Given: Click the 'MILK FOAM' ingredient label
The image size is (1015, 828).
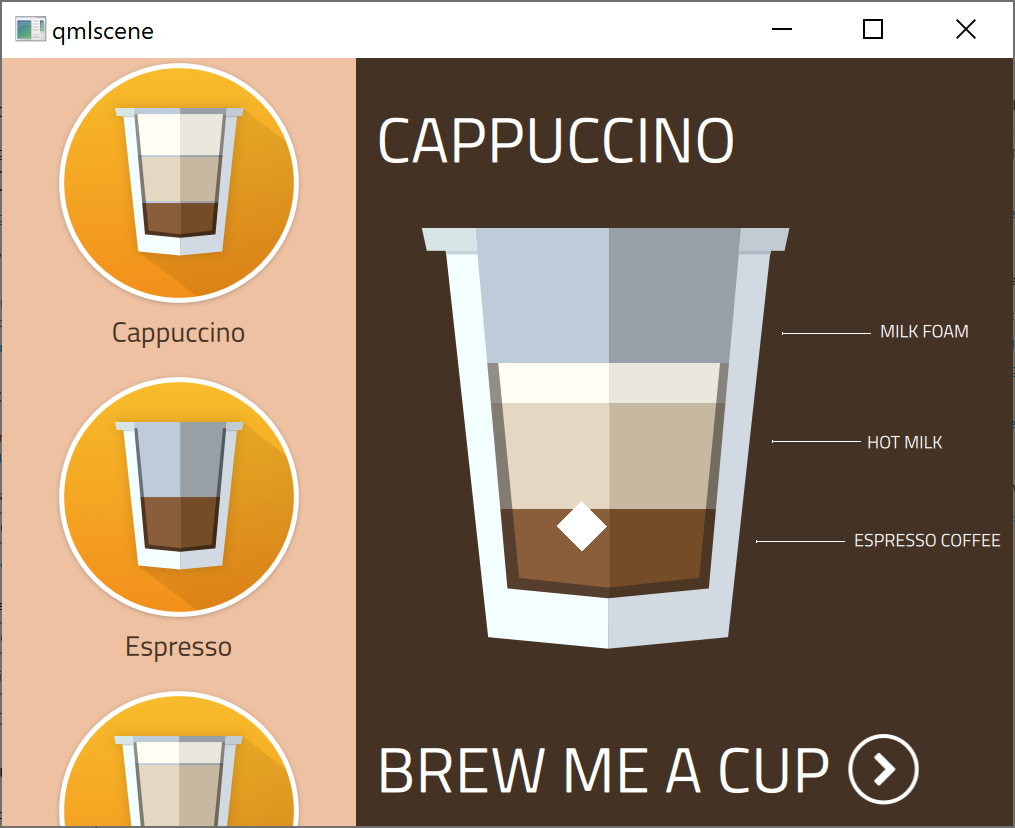Looking at the screenshot, I should (x=924, y=332).
